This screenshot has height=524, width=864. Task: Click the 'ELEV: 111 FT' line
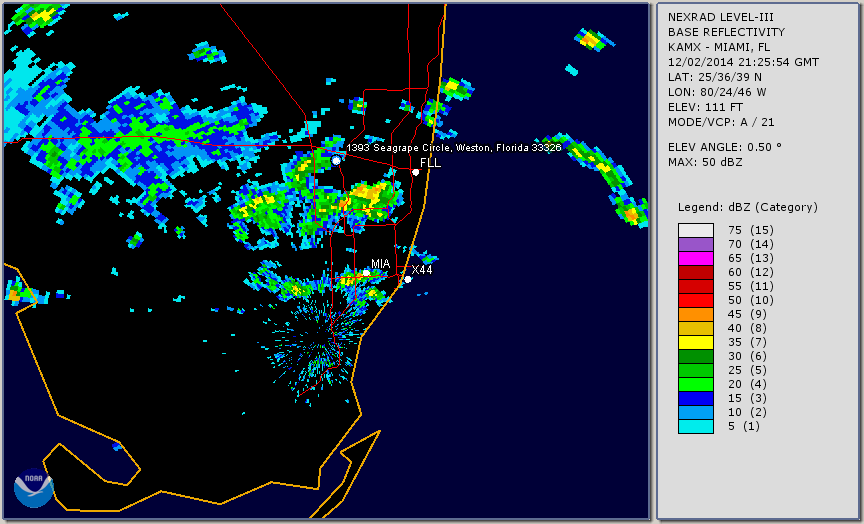click(x=705, y=107)
